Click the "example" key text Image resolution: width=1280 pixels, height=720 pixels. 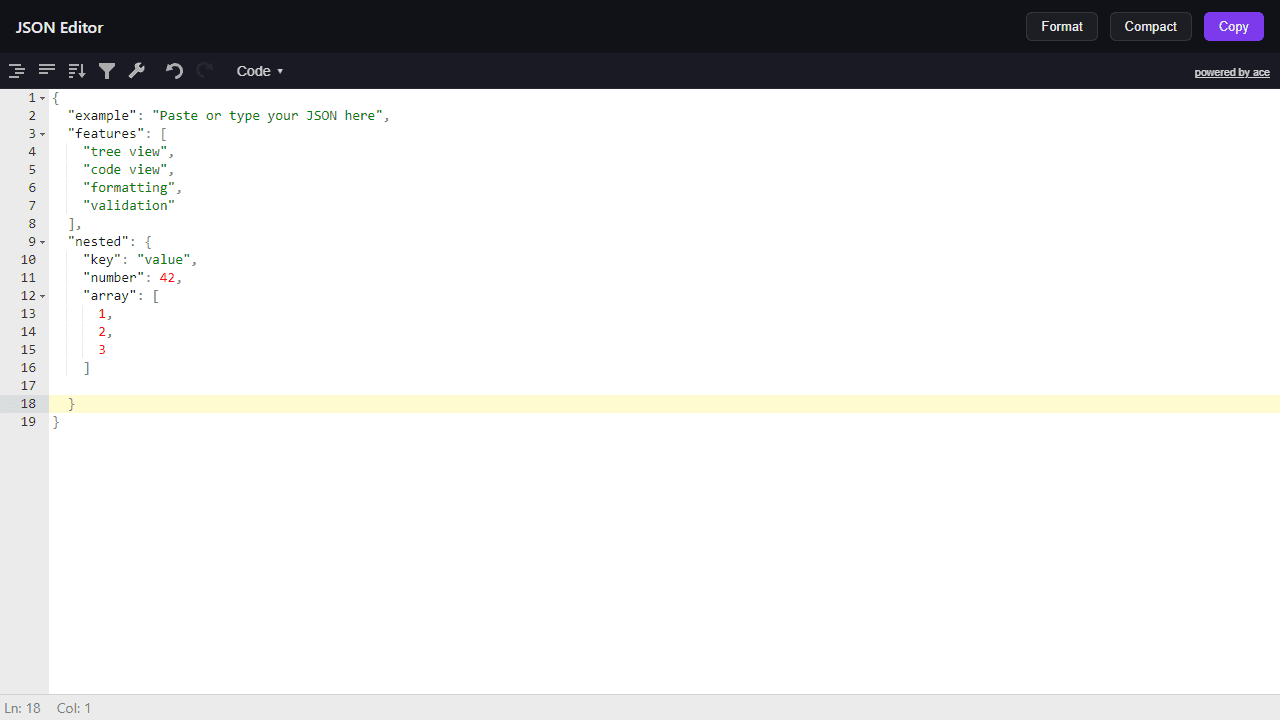click(102, 116)
